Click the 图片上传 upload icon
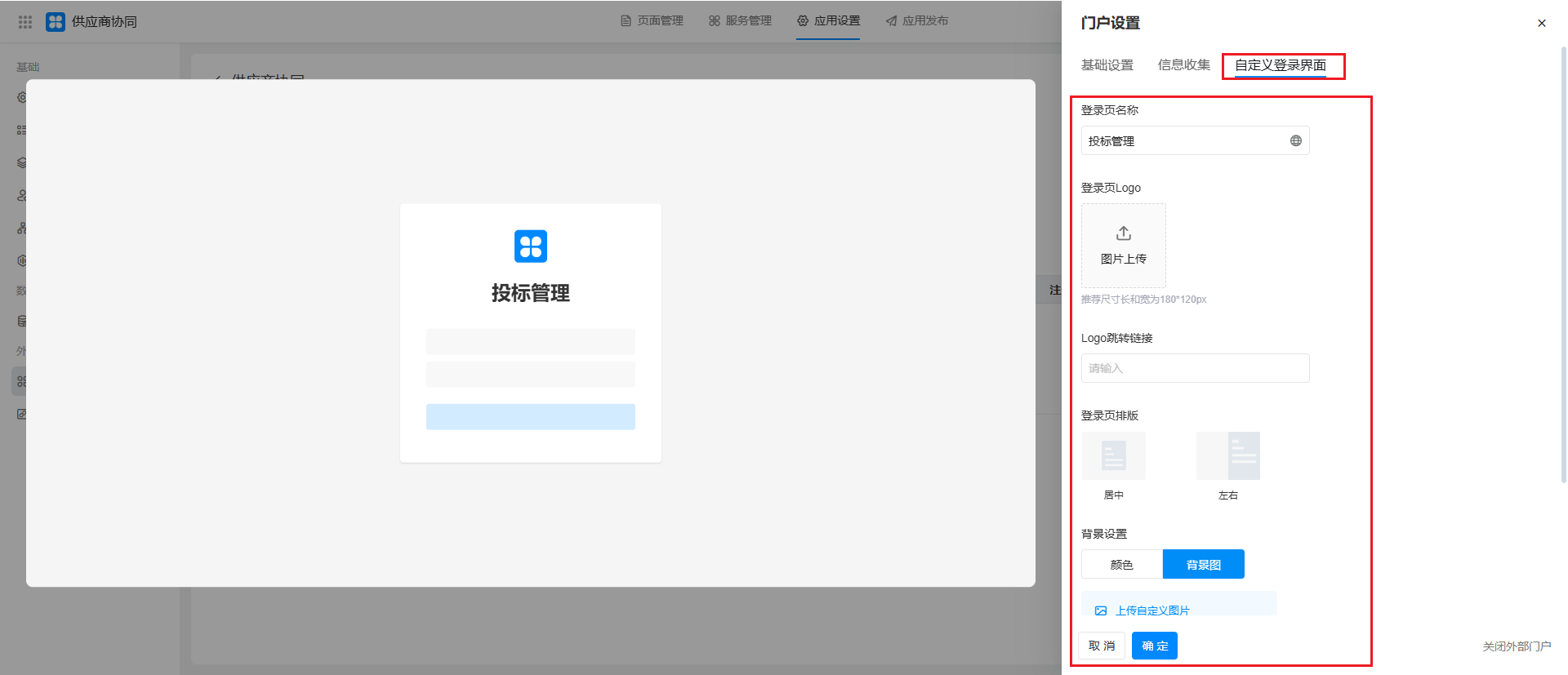The width and height of the screenshot is (1568, 675). pos(1124,234)
